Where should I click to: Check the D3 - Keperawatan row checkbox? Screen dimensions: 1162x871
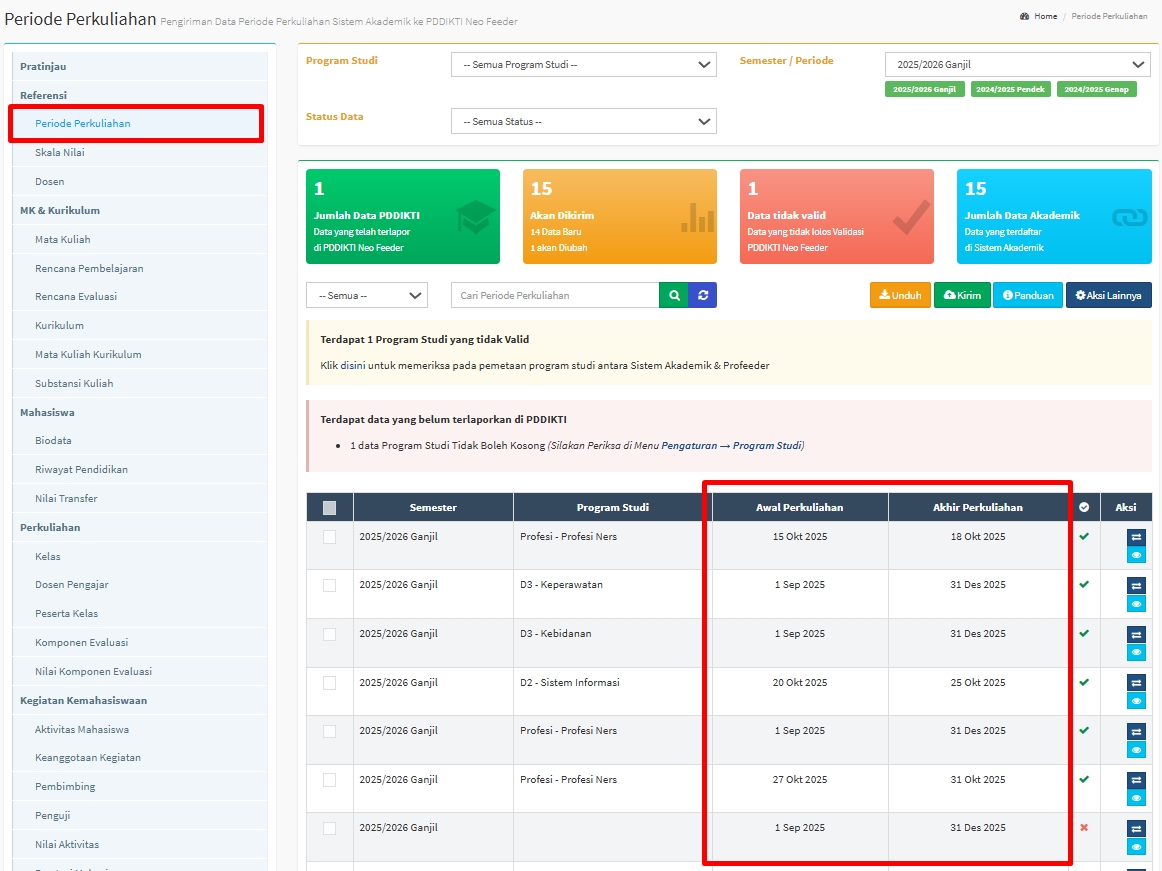pyautogui.click(x=330, y=585)
